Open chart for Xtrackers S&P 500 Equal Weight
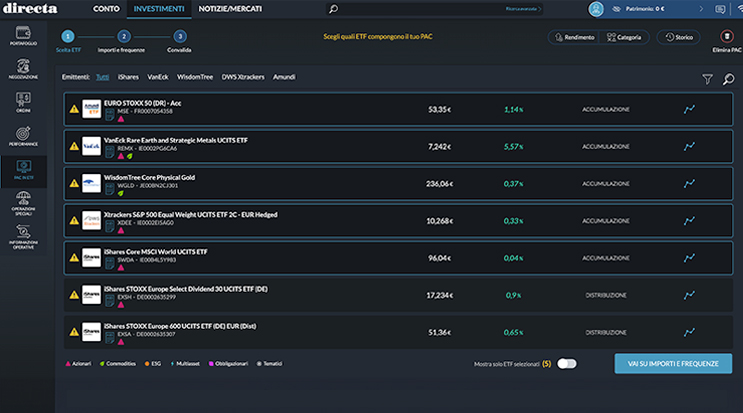This screenshot has height=413, width=743. 689,221
